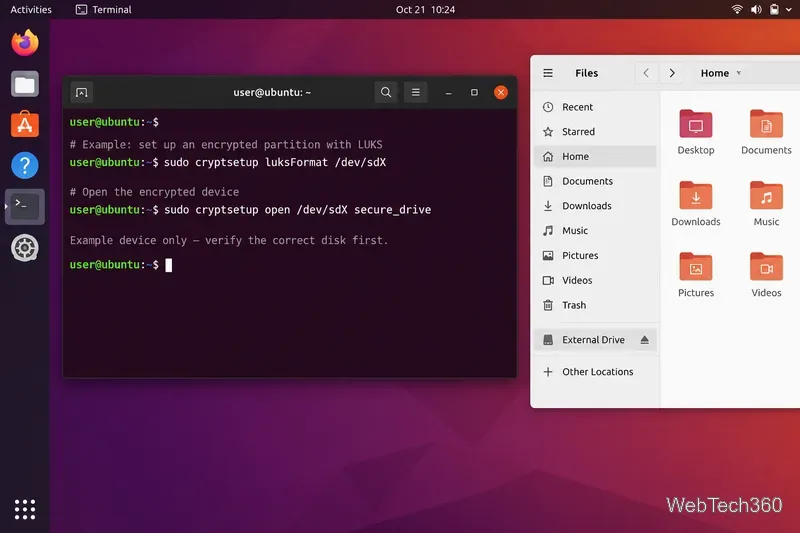
Task: Select the Videos folder icon in the grid
Action: click(x=766, y=267)
